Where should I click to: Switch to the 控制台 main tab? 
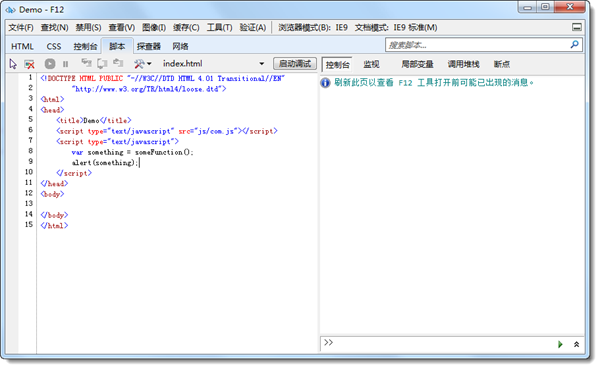coord(85,46)
